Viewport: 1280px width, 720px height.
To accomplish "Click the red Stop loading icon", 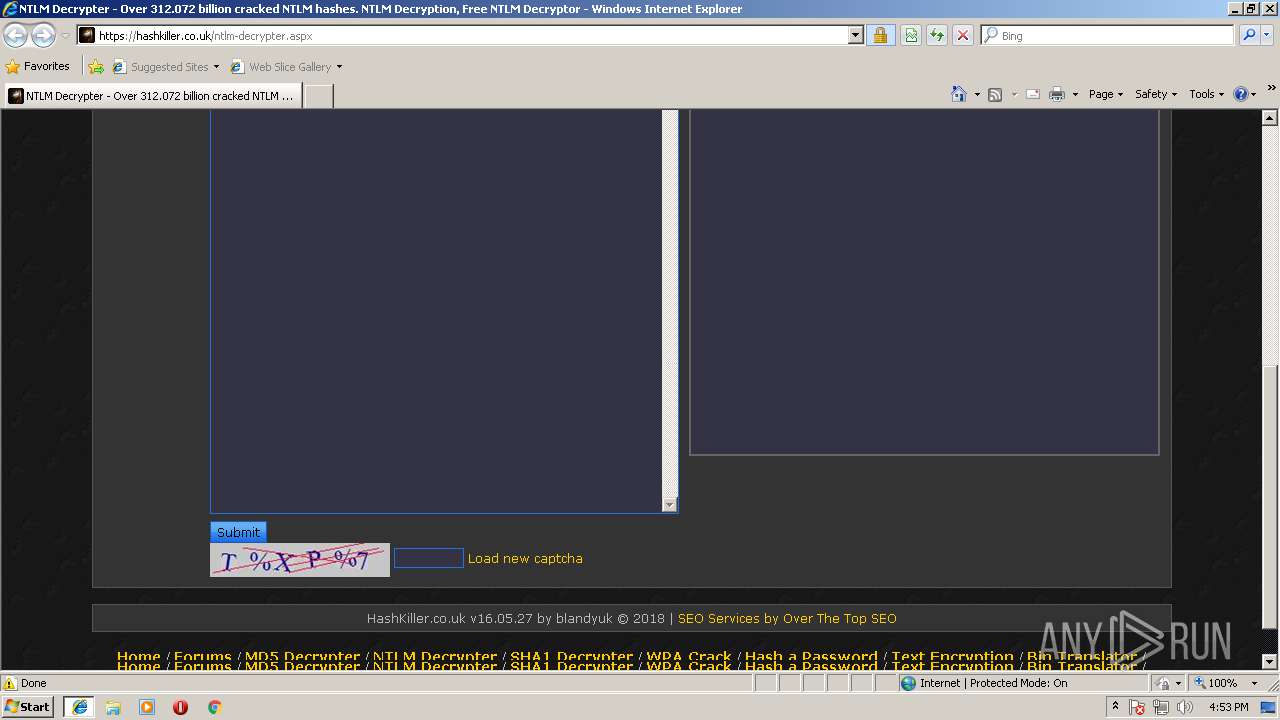I will (x=963, y=35).
